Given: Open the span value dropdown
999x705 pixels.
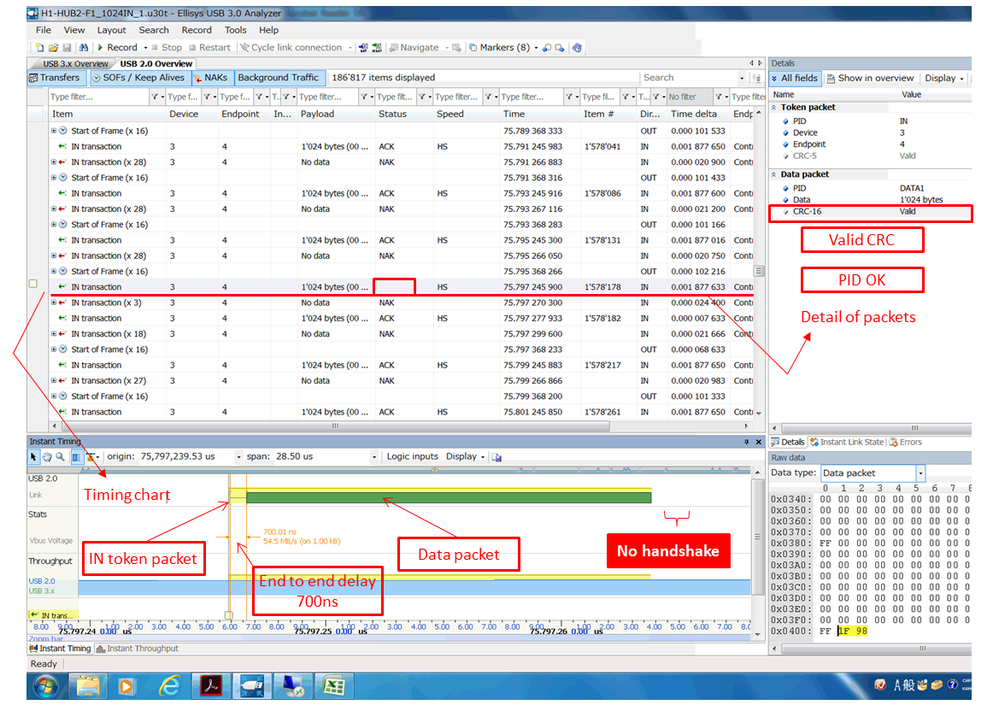Looking at the screenshot, I should [x=374, y=457].
